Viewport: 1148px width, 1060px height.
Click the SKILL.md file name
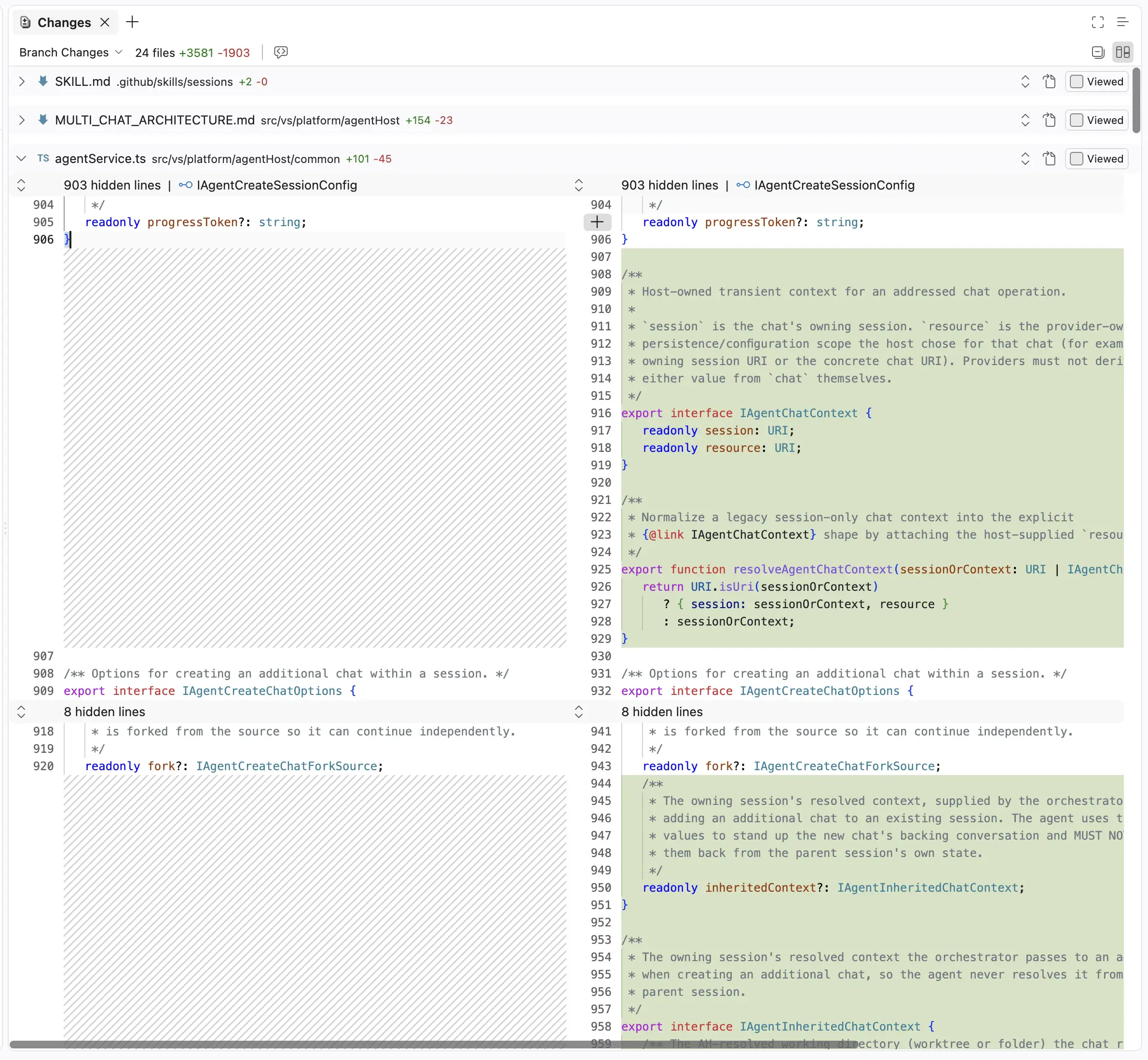[x=82, y=82]
